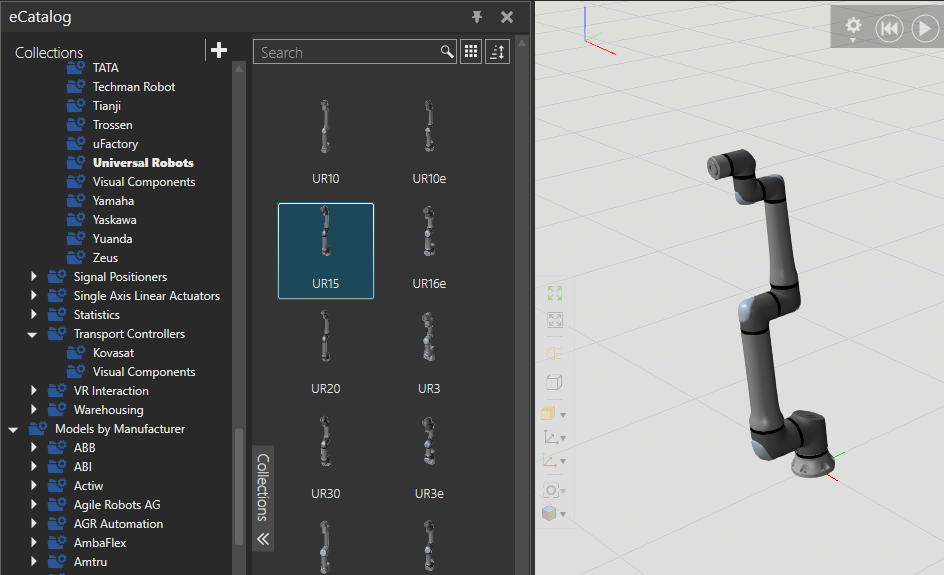Click the Fill Selected green arrows icon
This screenshot has height=575, width=944.
(554, 293)
